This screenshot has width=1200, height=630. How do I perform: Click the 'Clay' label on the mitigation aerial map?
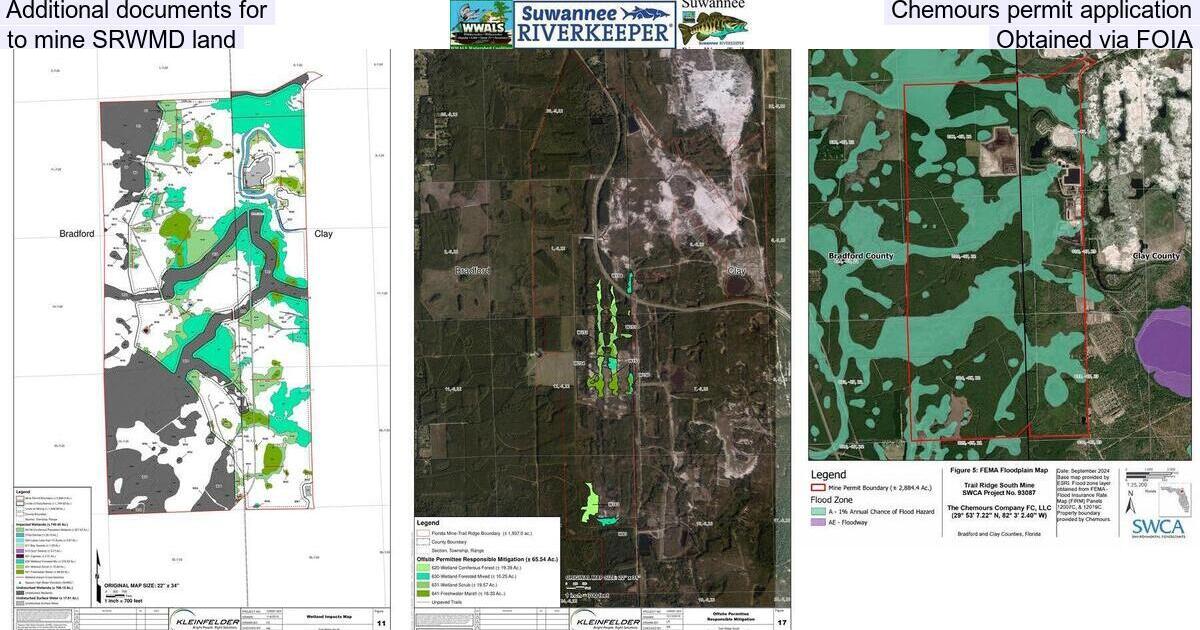click(737, 271)
